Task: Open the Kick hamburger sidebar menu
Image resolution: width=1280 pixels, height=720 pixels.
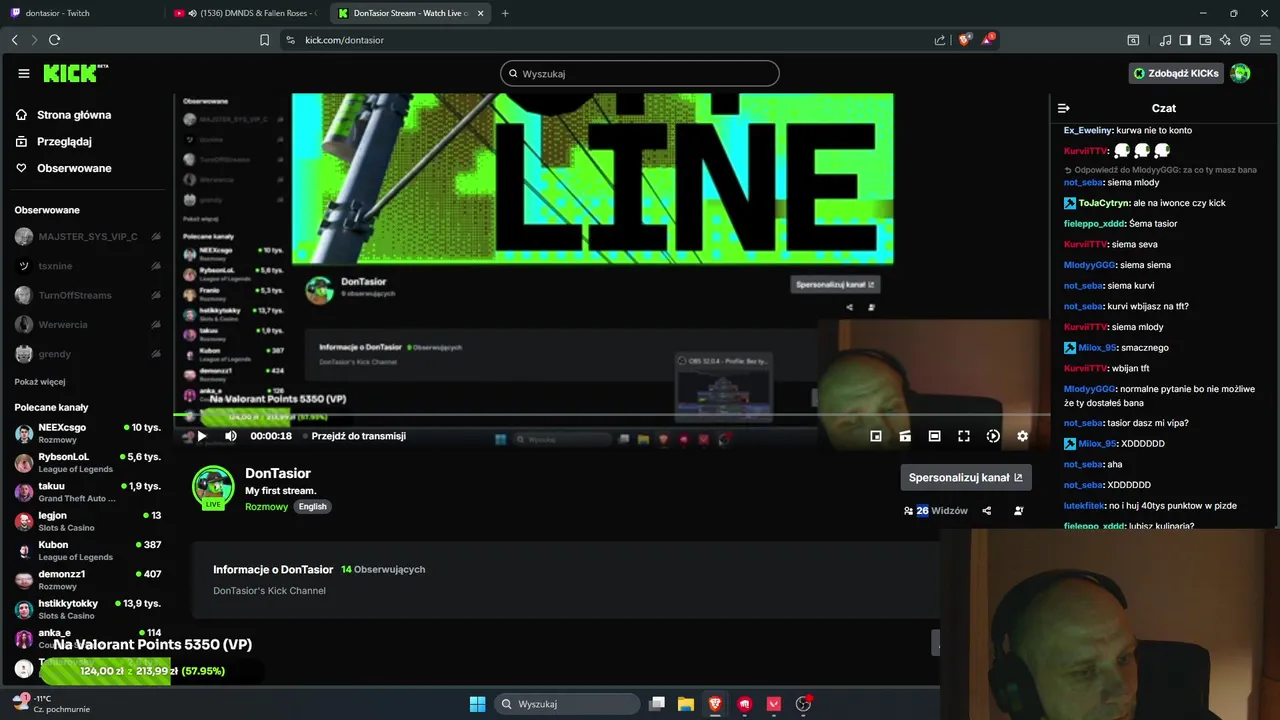Action: 24,73
